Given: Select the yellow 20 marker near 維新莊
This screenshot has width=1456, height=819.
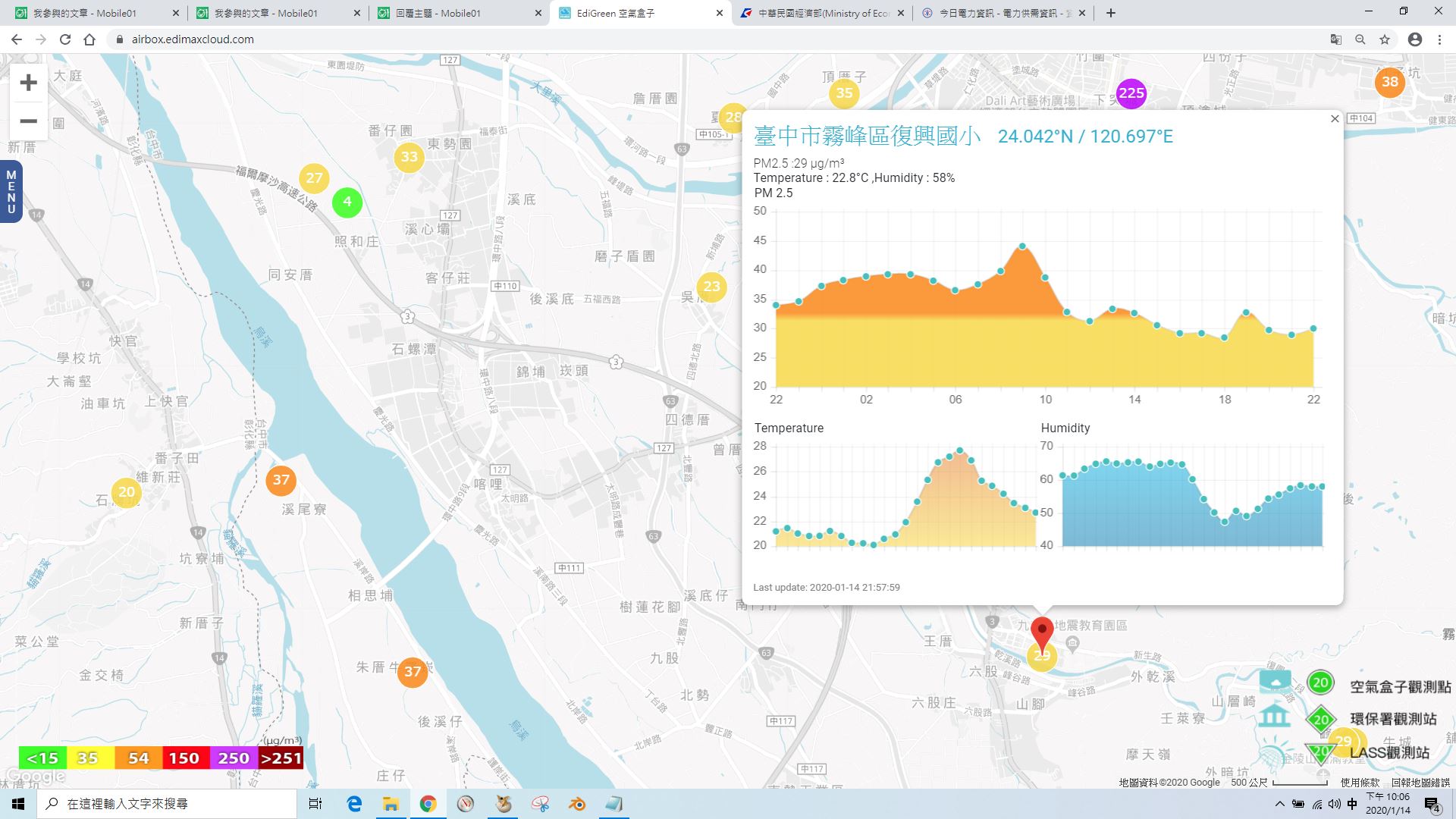Looking at the screenshot, I should click(127, 492).
